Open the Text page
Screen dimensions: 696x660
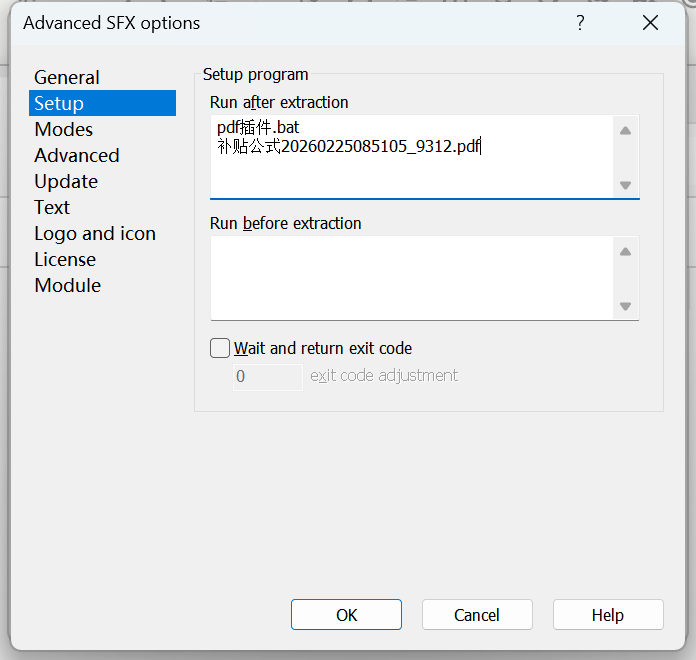point(52,207)
